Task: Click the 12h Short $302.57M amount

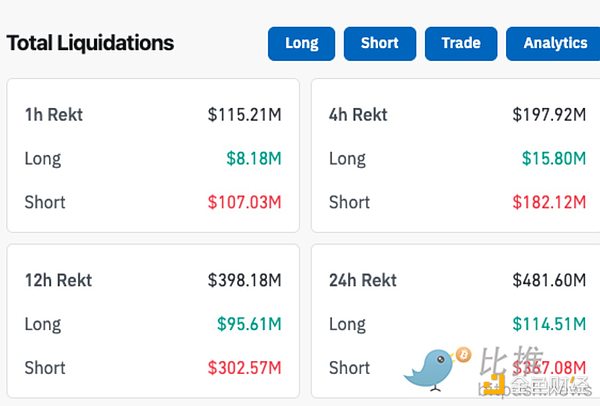Action: 244,367
